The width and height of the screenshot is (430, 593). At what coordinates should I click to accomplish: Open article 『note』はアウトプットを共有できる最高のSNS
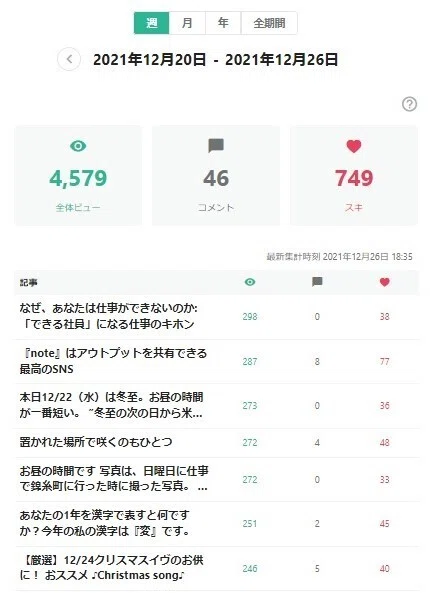pyautogui.click(x=113, y=361)
